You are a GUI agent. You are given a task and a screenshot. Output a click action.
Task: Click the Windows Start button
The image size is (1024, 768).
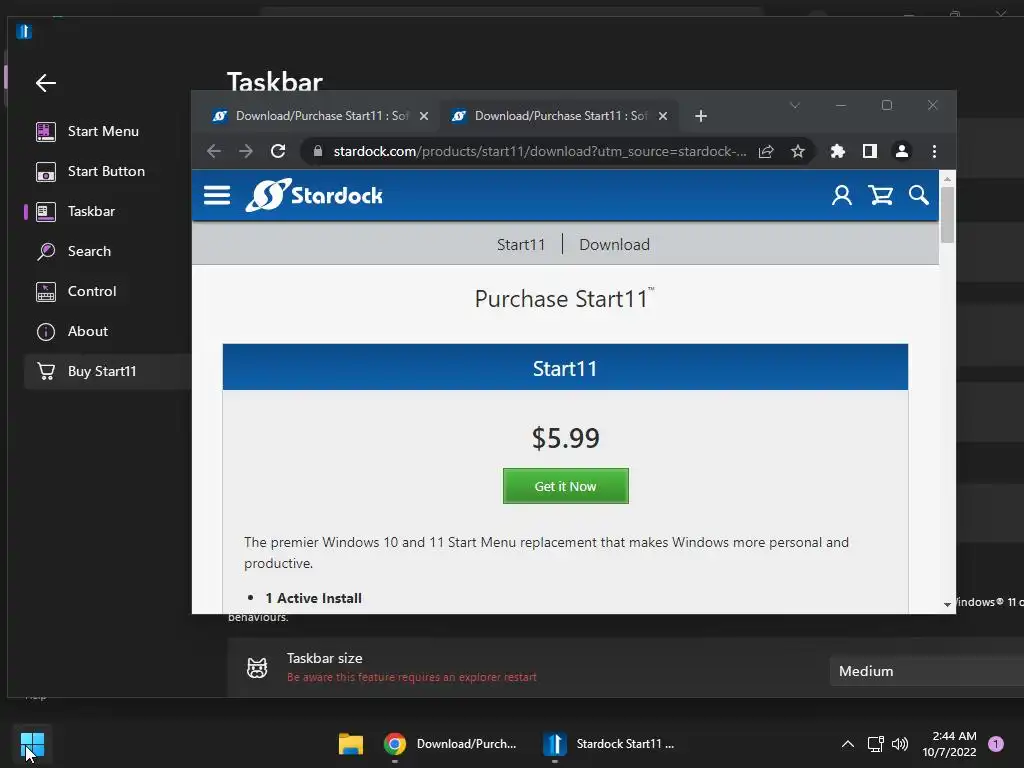pyautogui.click(x=32, y=744)
